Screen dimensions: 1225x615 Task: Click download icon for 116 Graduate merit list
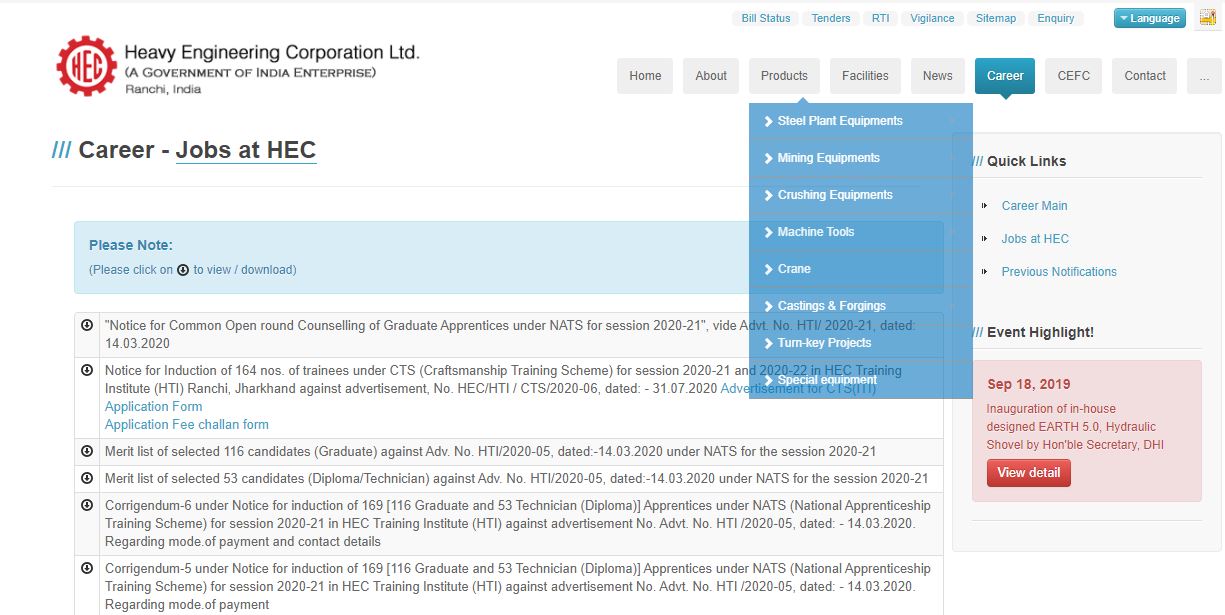point(86,451)
